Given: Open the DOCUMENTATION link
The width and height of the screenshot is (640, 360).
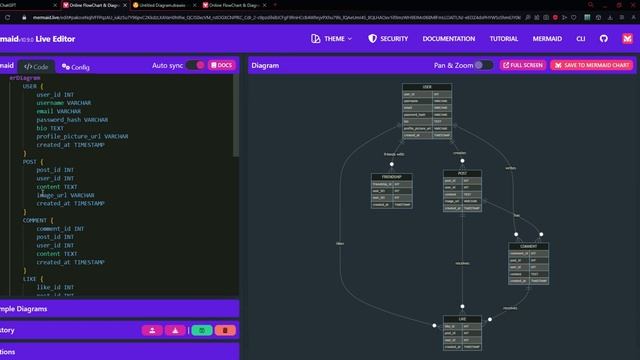Looking at the screenshot, I should point(449,39).
